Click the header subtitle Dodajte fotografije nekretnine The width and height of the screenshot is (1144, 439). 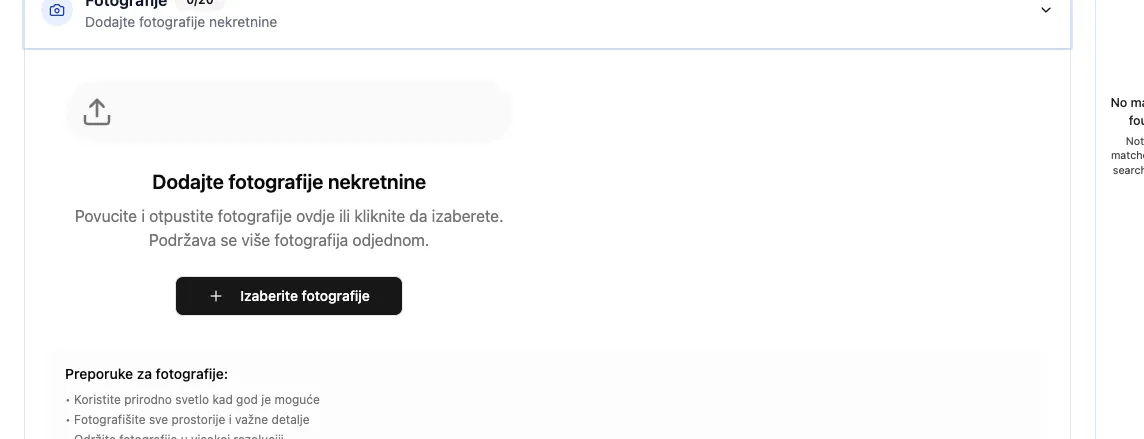181,22
